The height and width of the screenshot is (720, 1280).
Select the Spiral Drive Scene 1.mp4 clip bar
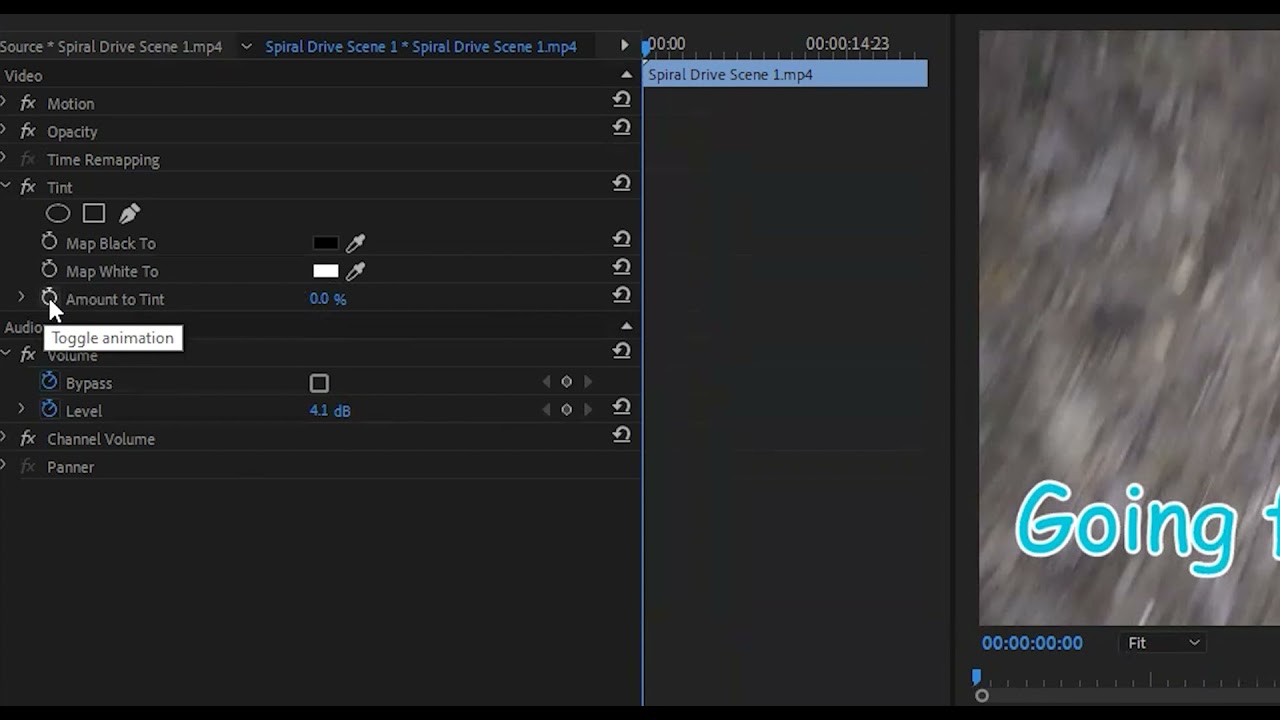coord(787,74)
